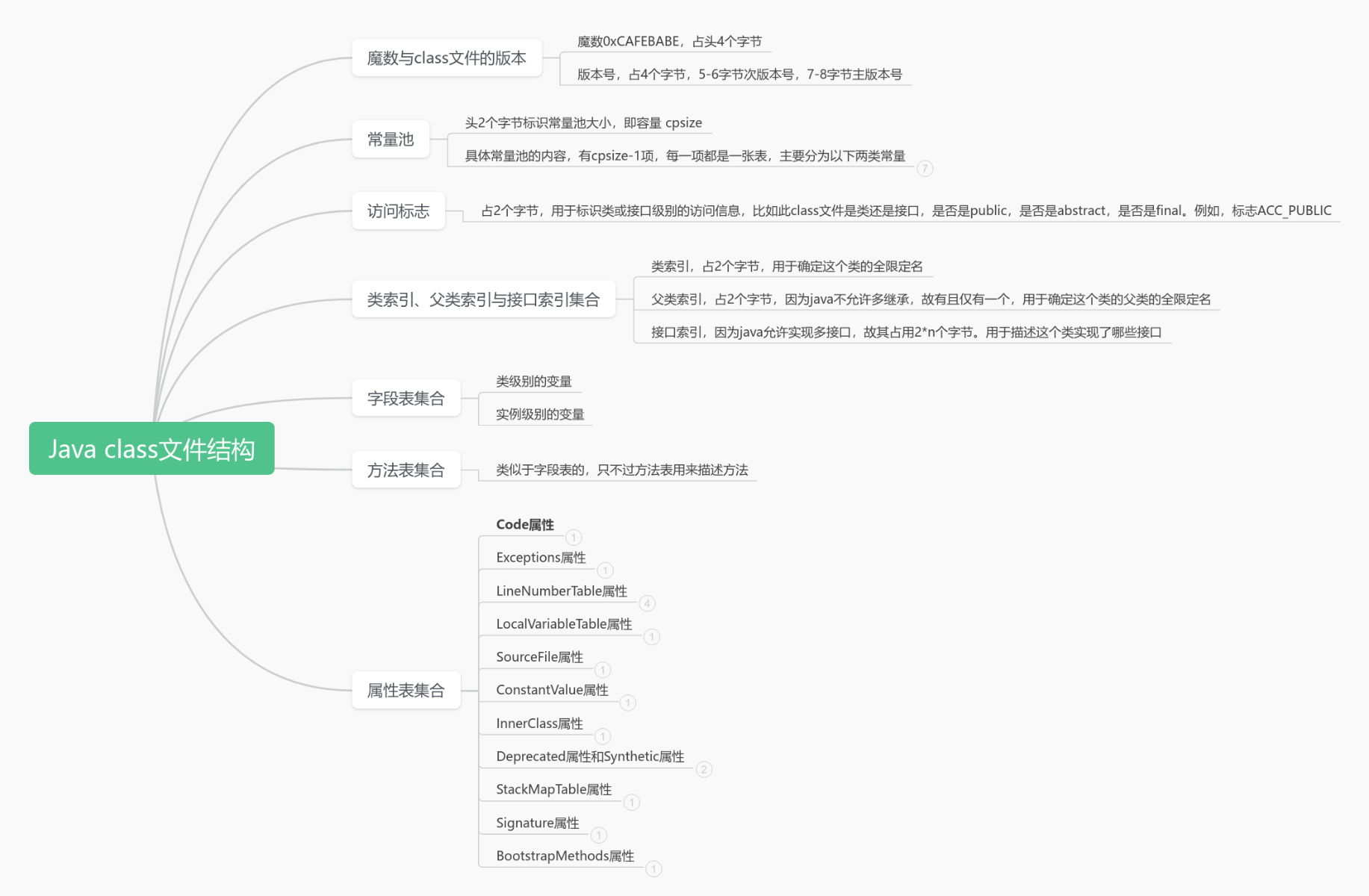The height and width of the screenshot is (896, 1369).
Task: Expand the child node of BootstrapMethods属性
Action: [x=654, y=869]
